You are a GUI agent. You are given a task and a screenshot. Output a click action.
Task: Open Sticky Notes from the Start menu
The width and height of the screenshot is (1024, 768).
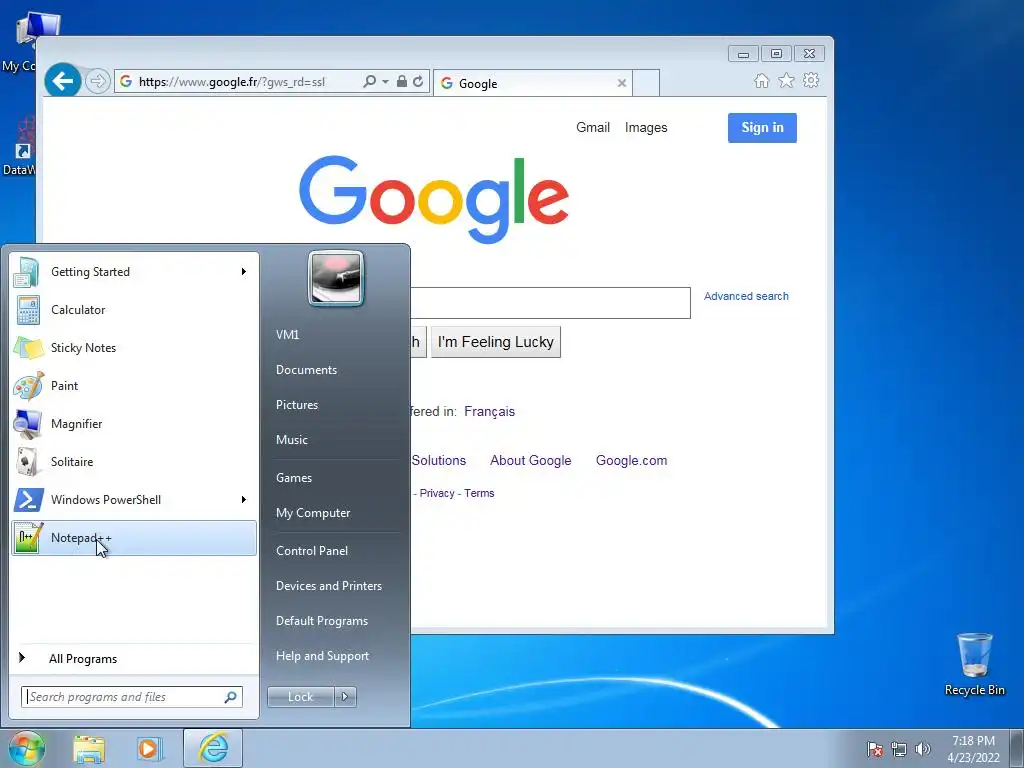pos(134,347)
